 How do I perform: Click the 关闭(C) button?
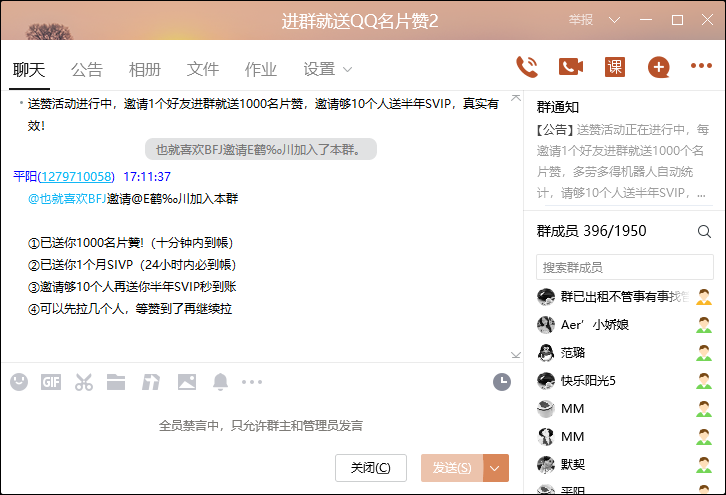tap(371, 468)
